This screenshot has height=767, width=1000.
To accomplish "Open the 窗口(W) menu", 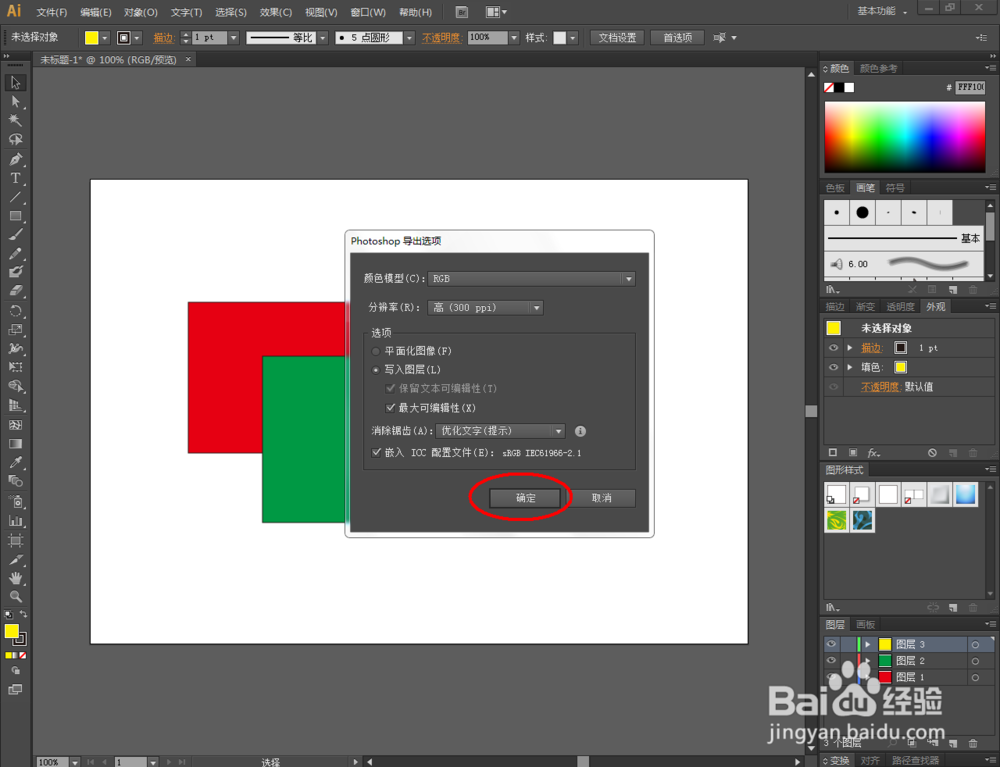I will (x=368, y=12).
